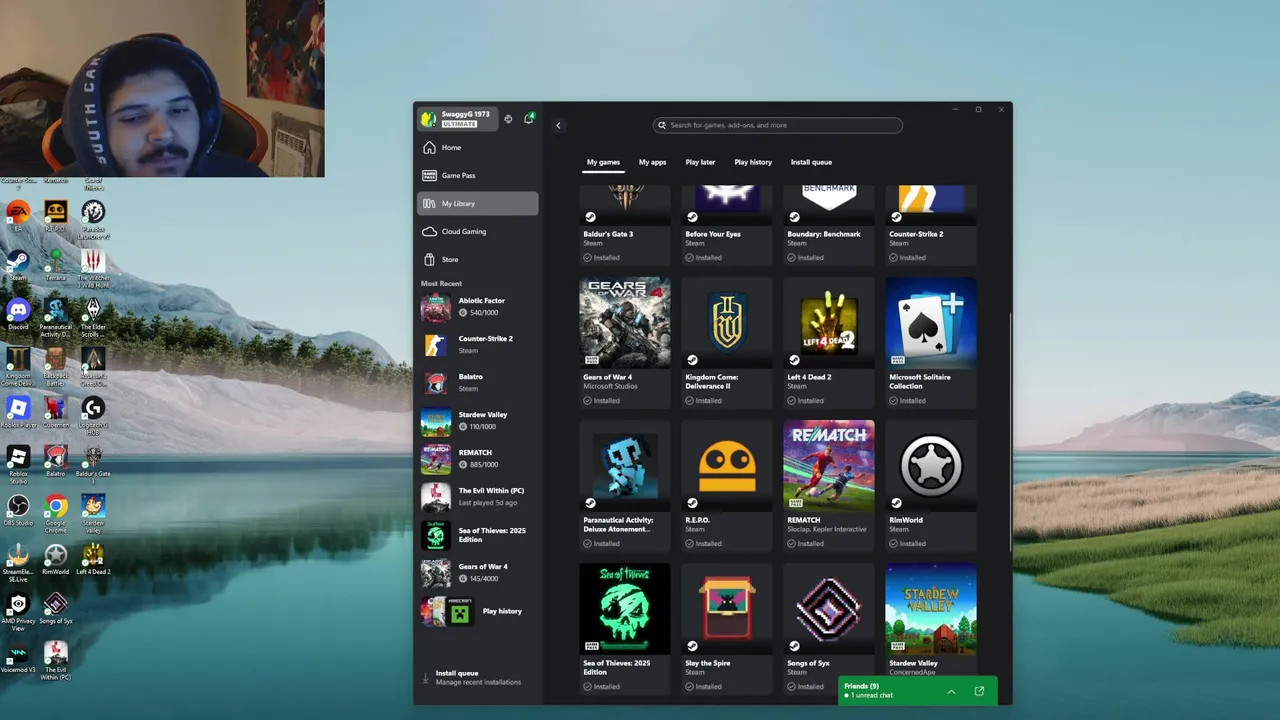Screen dimensions: 1280x720
Task: Open the RimWorld game tile
Action: tap(931, 485)
